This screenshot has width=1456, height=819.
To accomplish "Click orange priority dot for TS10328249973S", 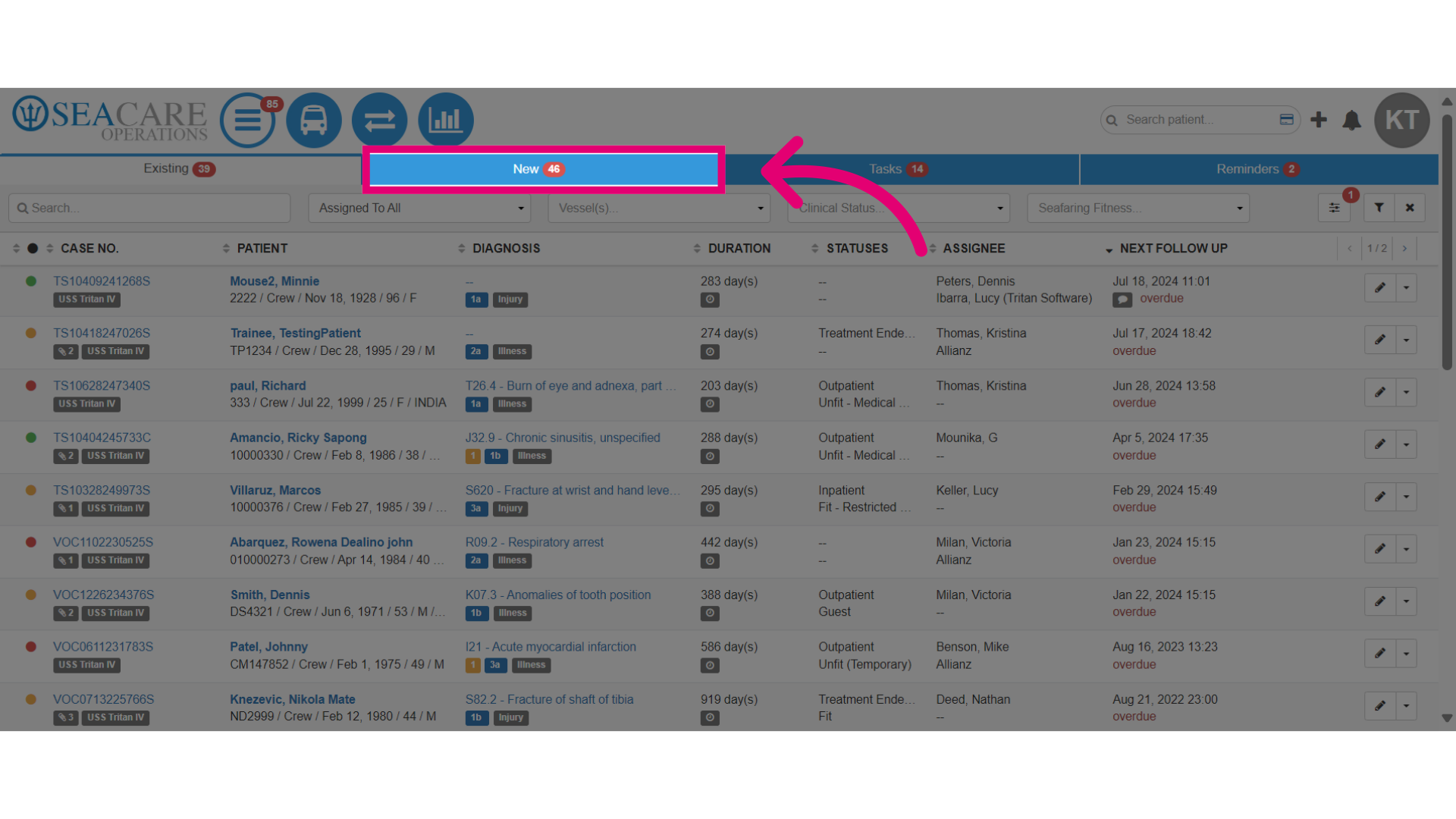I will 31,491.
